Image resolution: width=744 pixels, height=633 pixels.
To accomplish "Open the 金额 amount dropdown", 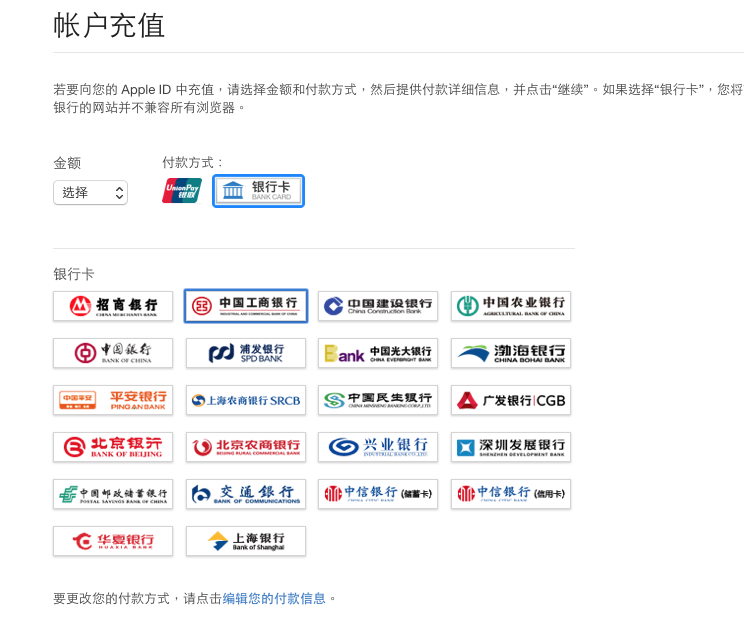I will coord(90,193).
